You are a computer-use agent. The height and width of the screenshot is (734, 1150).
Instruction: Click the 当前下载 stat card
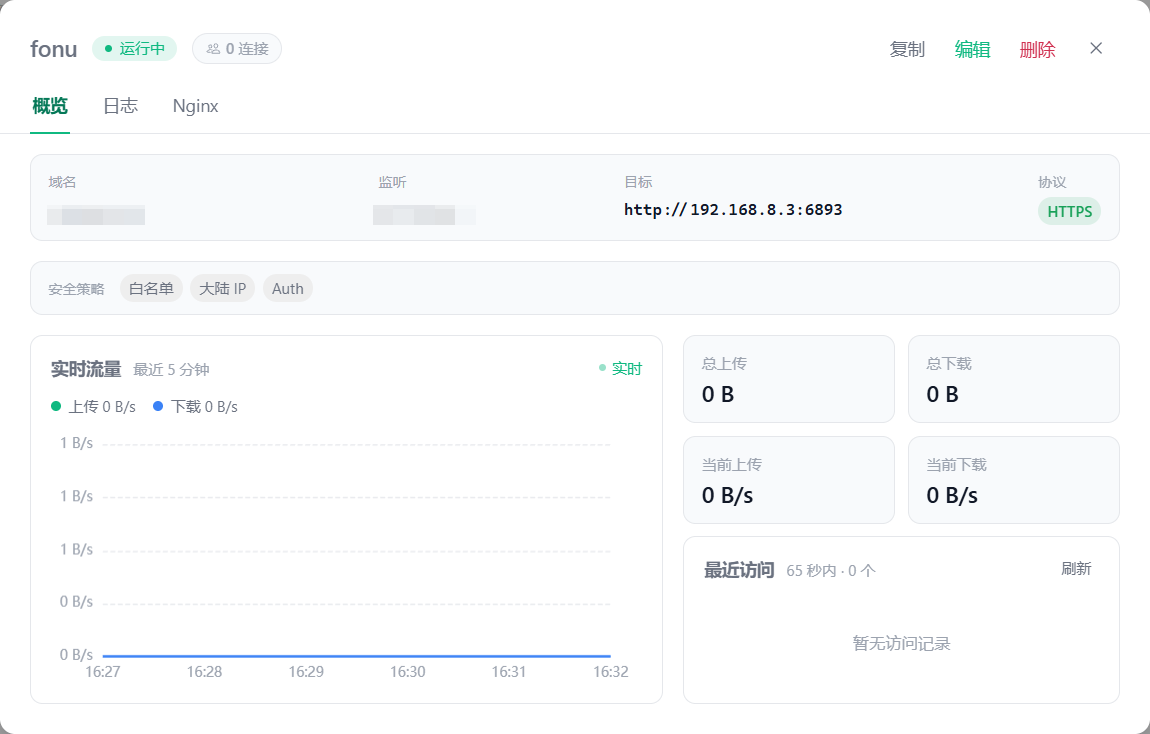(x=1014, y=480)
